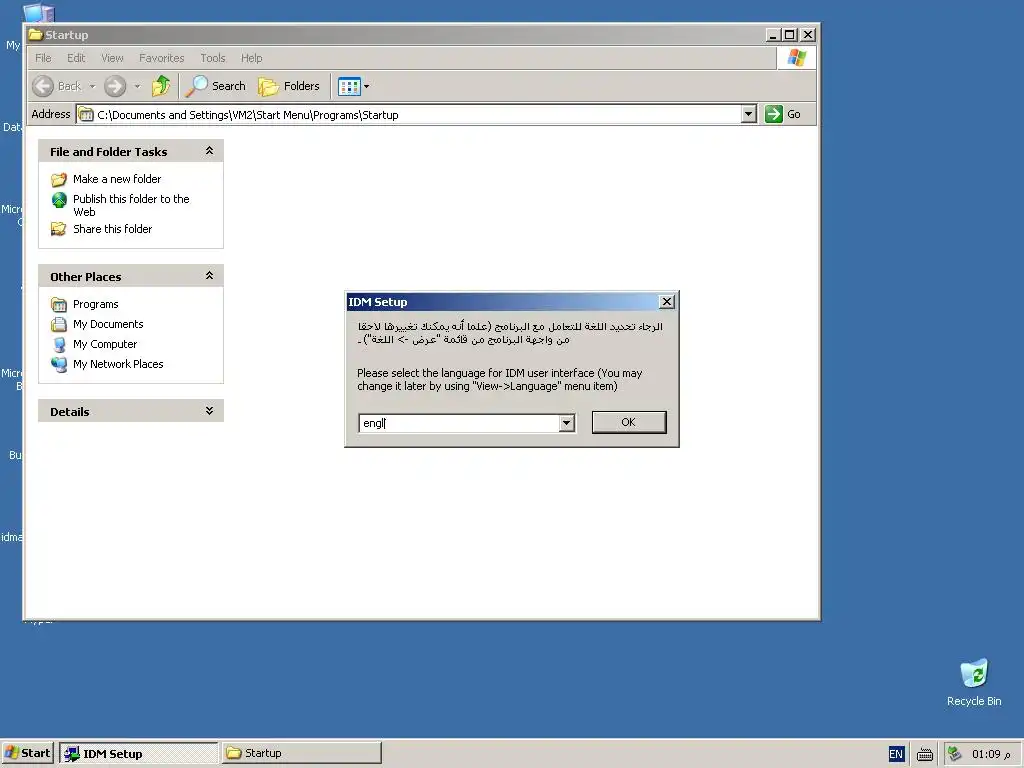Viewport: 1024px width, 768px height.
Task: Click the My Network Places icon
Action: 59,364
